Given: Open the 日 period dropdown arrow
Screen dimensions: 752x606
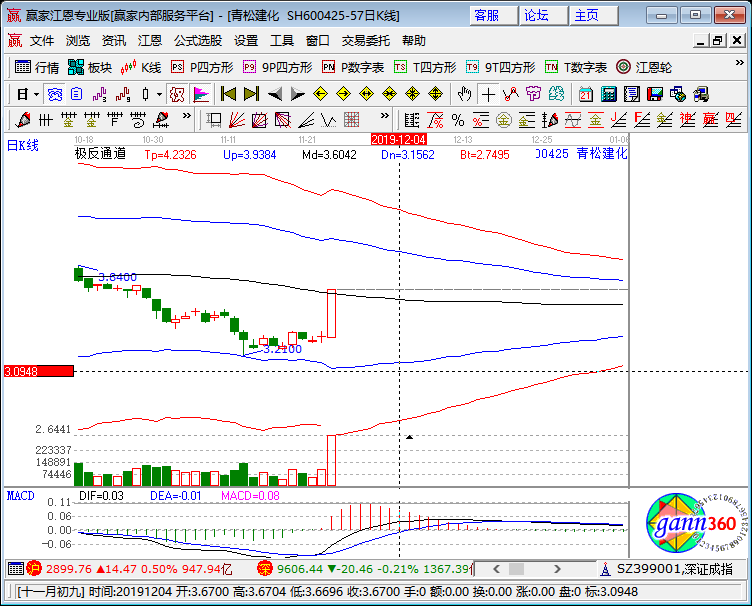Looking at the screenshot, I should click(37, 94).
